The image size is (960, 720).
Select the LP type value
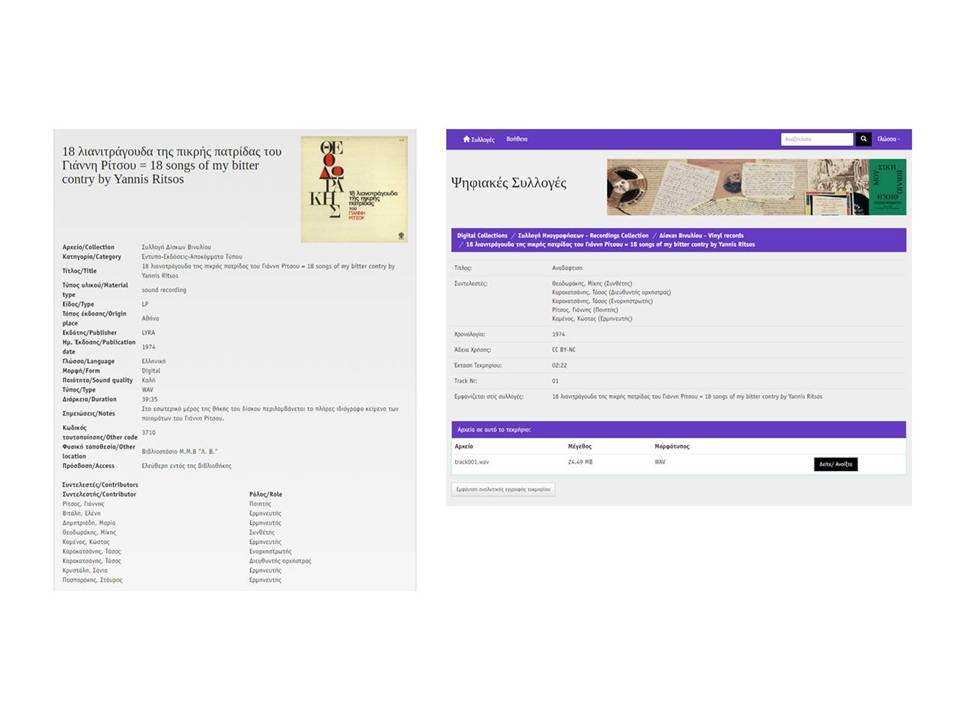pos(145,304)
